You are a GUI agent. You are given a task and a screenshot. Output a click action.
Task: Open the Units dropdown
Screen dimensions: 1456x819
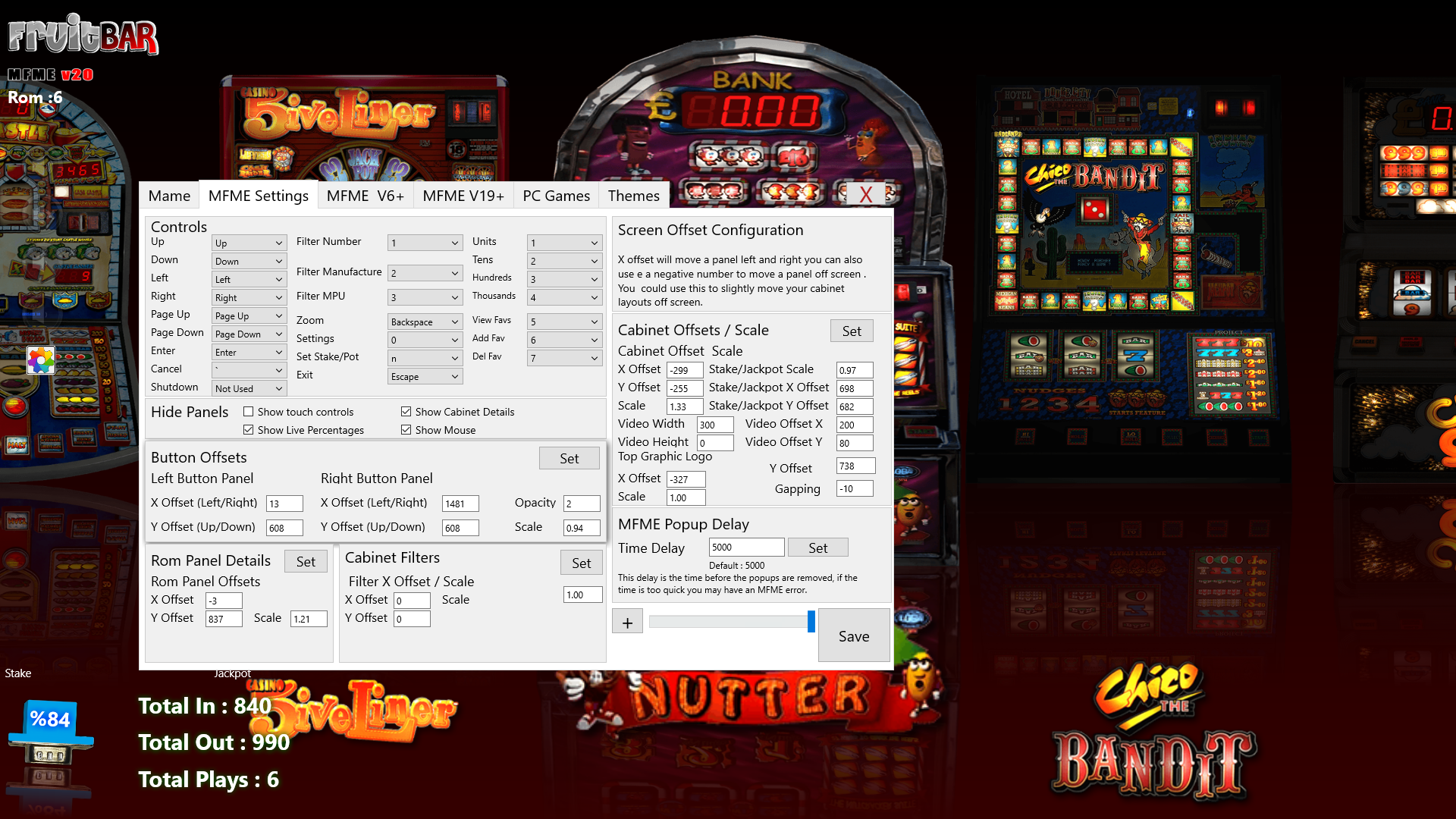click(564, 243)
